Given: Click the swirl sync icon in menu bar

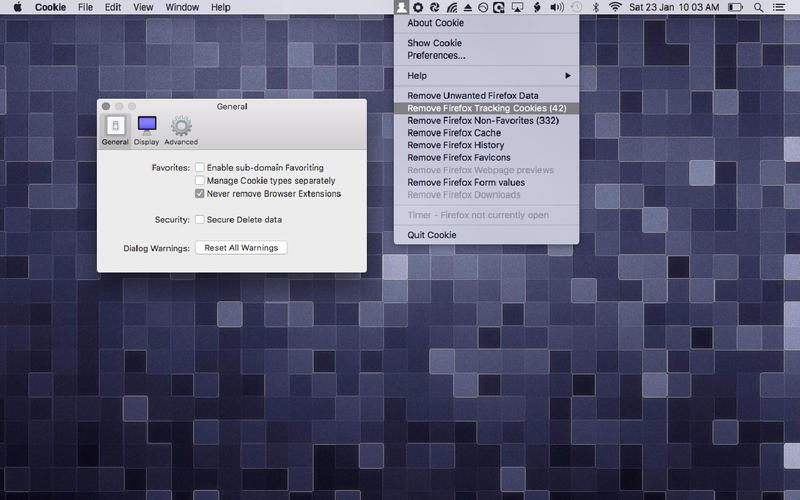Looking at the screenshot, I should [435, 7].
